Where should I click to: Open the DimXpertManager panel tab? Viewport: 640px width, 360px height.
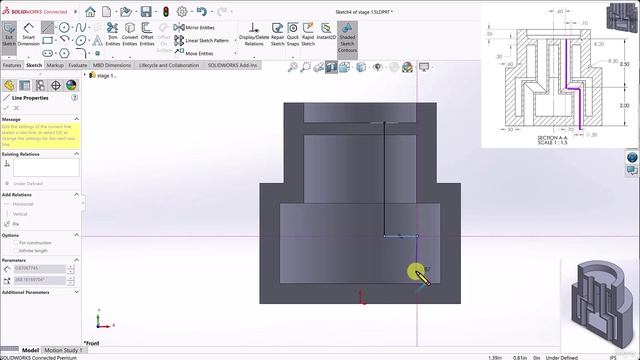(56, 85)
